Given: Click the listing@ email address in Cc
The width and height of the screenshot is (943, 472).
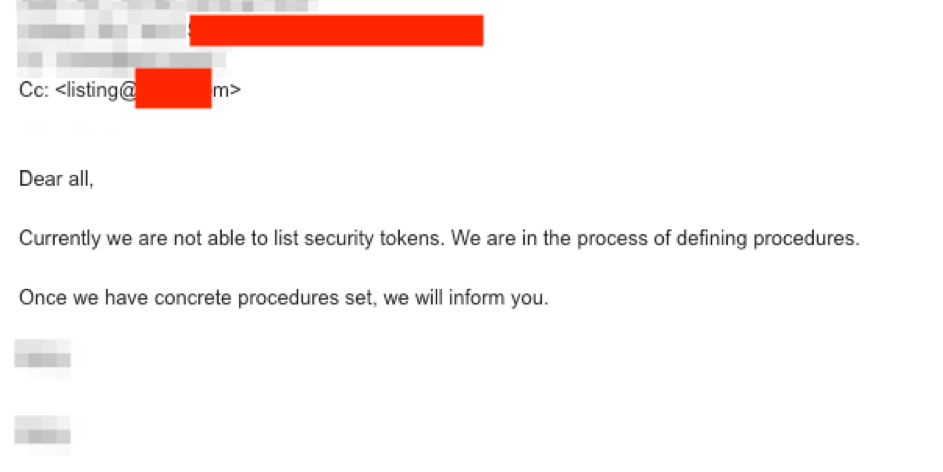Looking at the screenshot, I should tap(95, 90).
